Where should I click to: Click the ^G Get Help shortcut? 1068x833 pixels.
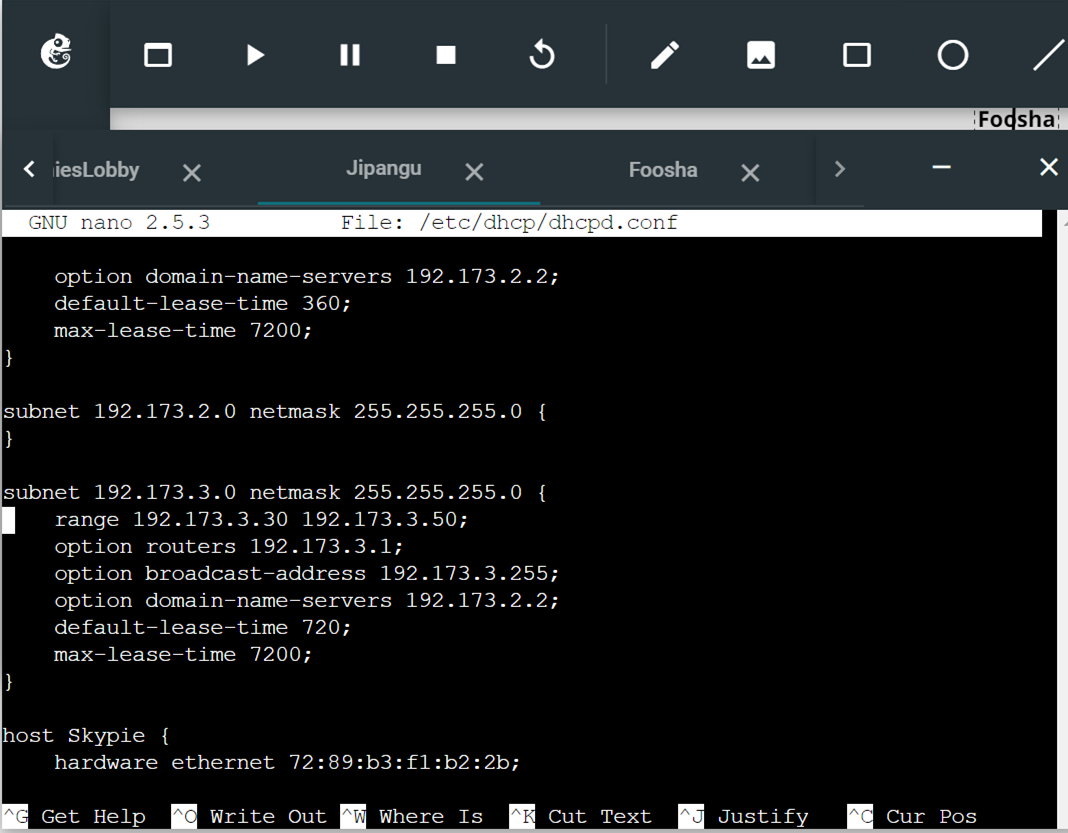tap(74, 816)
